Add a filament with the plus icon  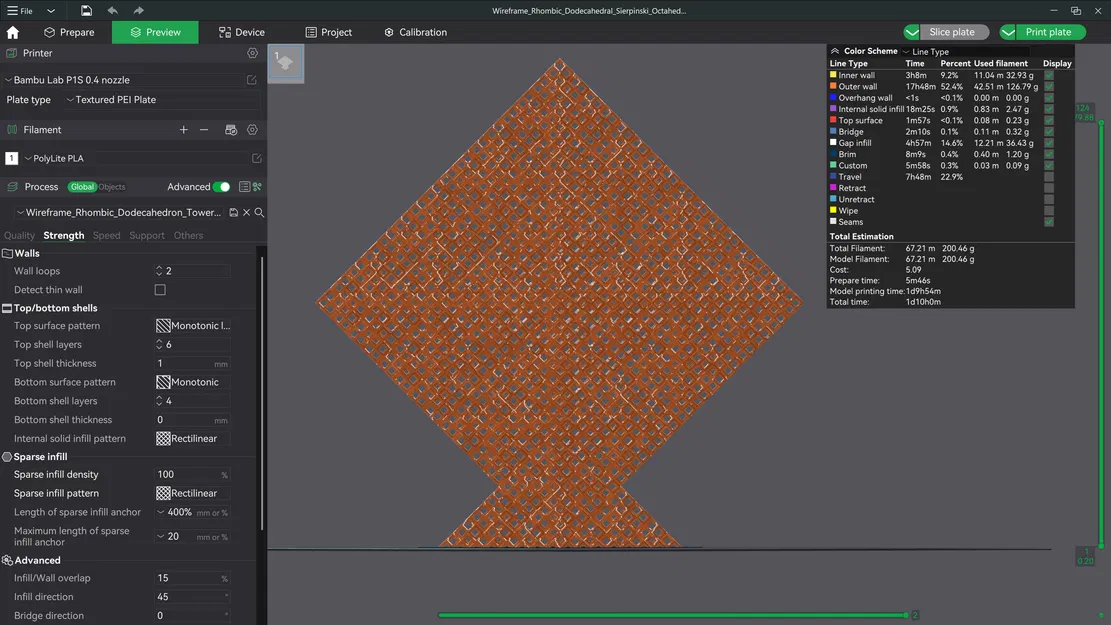pos(184,130)
